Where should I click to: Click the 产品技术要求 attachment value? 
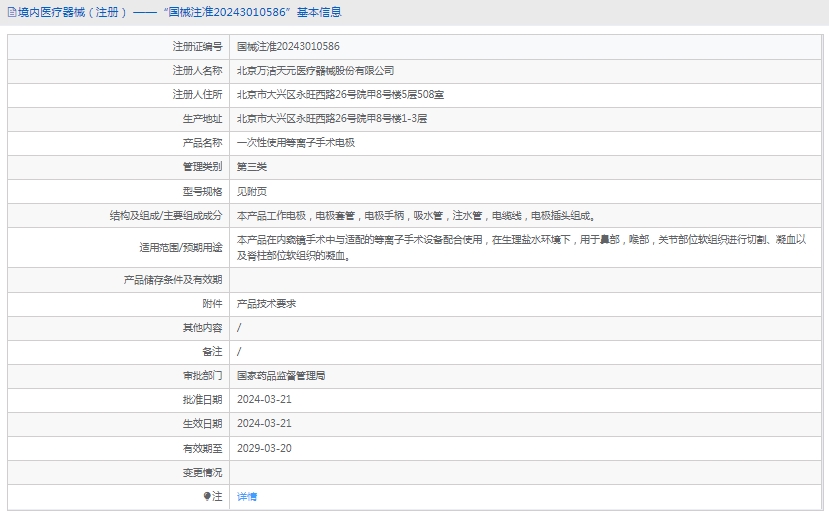pos(266,303)
